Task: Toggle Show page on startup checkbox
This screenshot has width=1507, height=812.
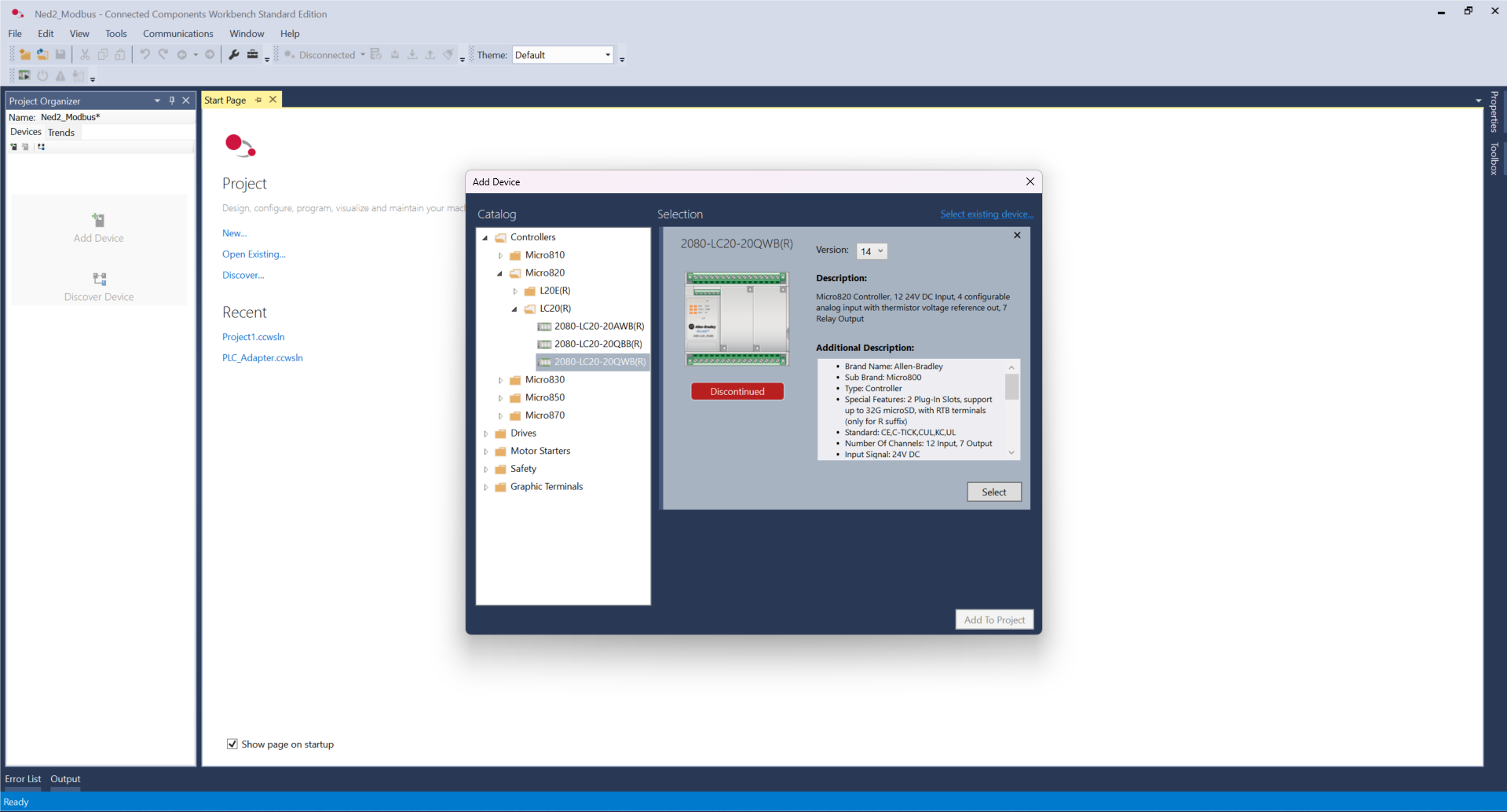Action: pos(232,744)
